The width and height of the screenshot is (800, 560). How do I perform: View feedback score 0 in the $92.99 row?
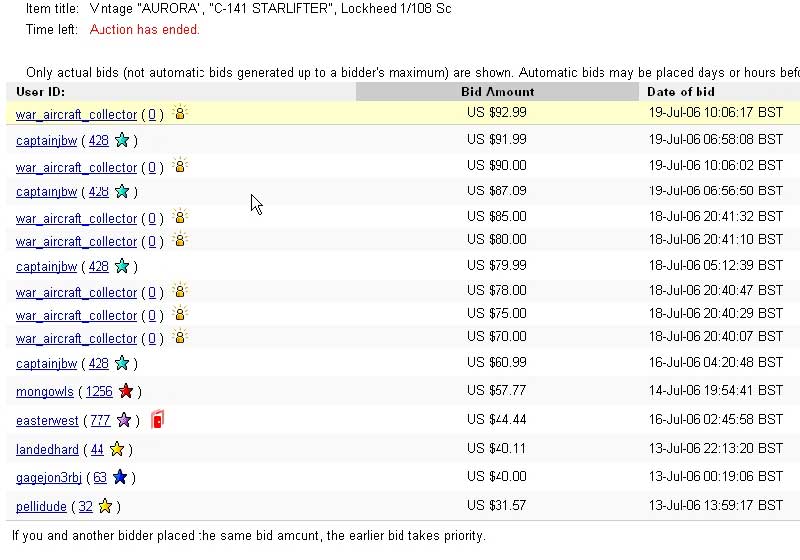pyautogui.click(x=152, y=115)
